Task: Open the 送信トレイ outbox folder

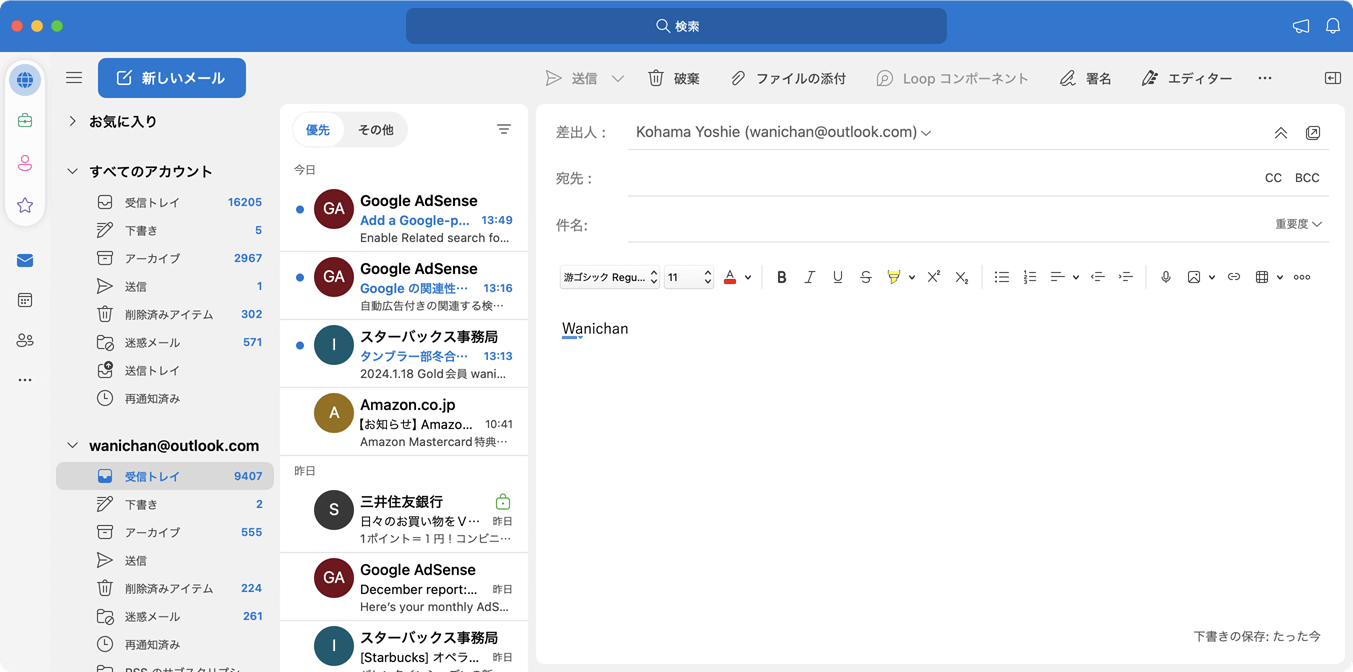Action: pyautogui.click(x=165, y=370)
